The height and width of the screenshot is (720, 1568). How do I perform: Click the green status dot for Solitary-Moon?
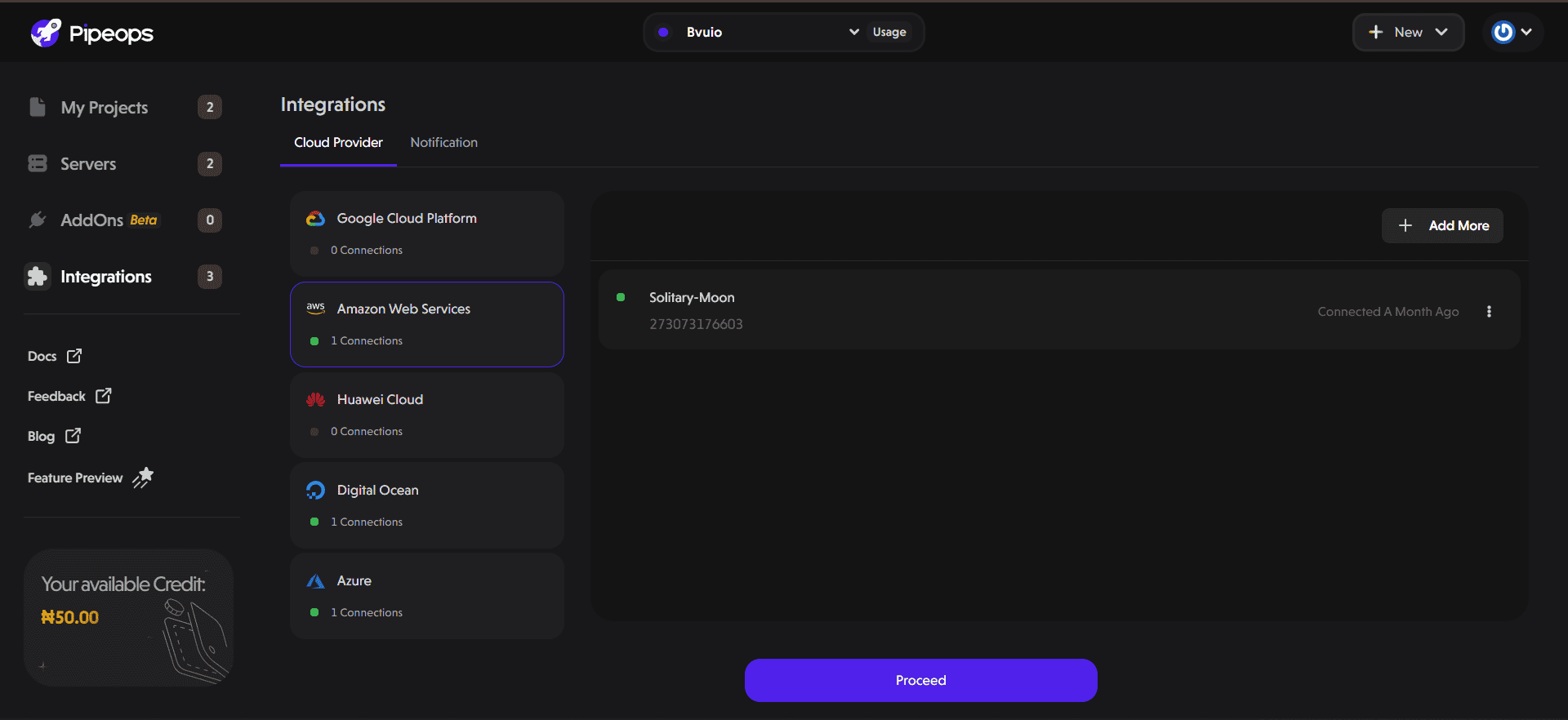621,297
